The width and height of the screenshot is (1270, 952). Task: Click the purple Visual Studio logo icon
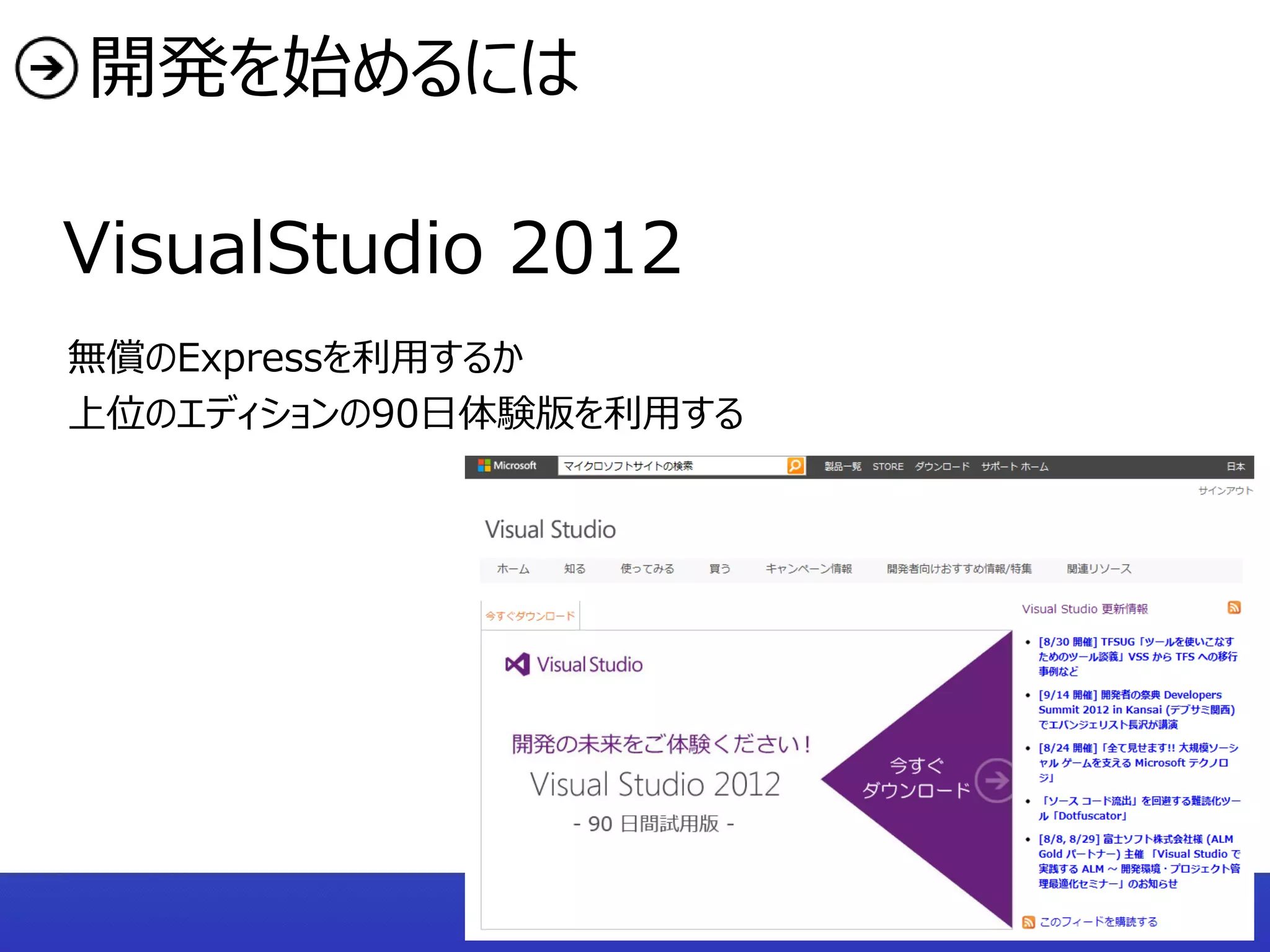coord(518,664)
